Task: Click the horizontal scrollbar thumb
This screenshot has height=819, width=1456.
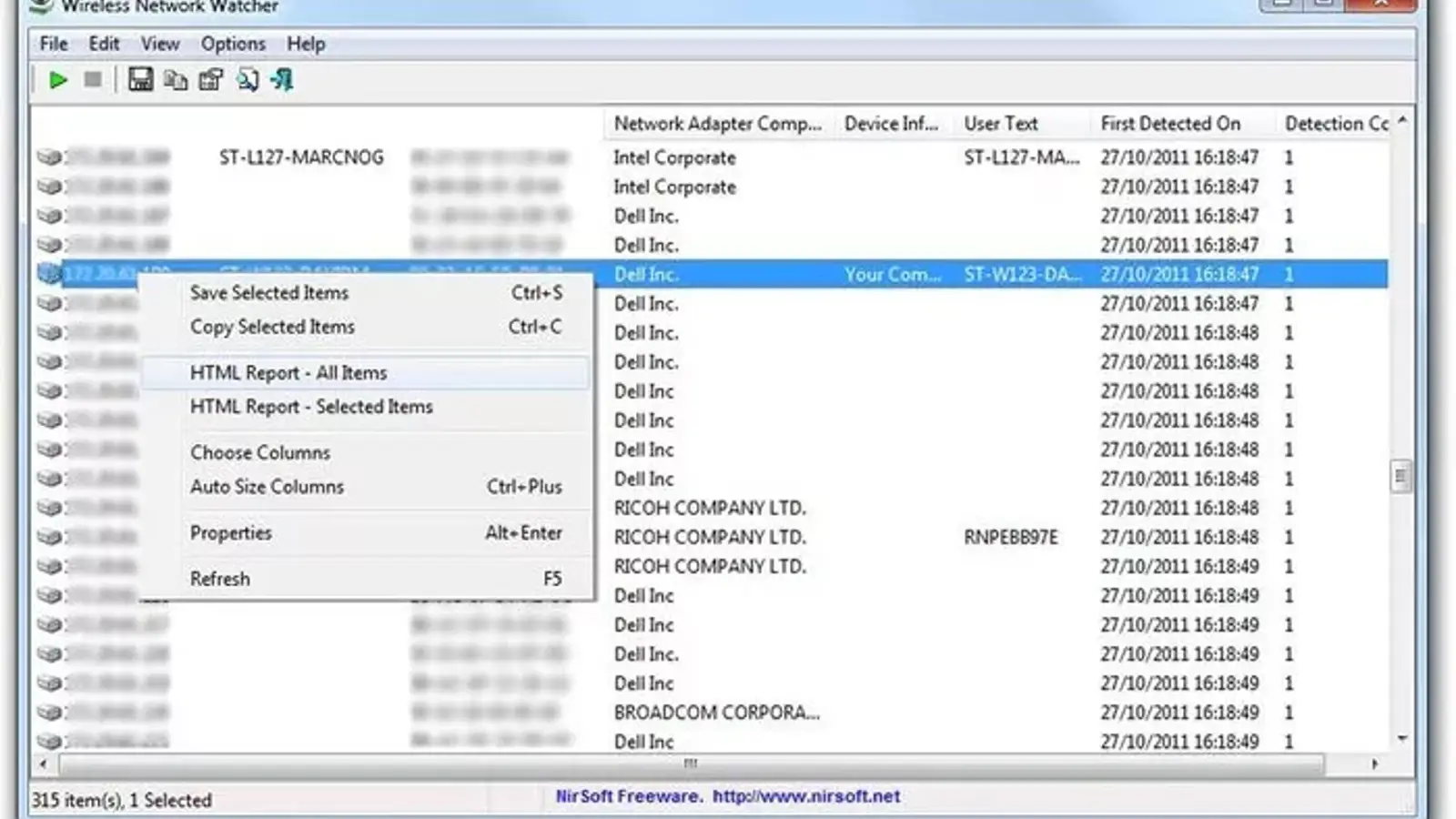Action: [x=692, y=764]
